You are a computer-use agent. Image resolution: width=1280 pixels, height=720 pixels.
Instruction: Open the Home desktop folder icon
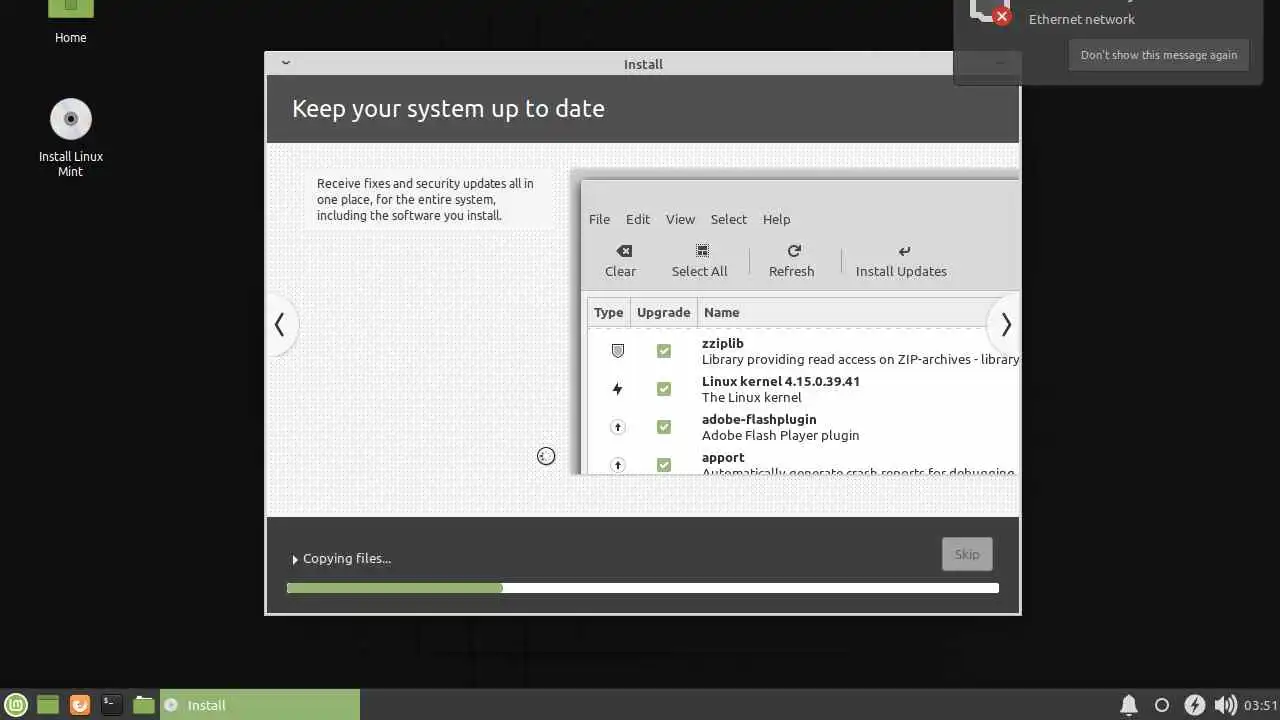pyautogui.click(x=70, y=9)
